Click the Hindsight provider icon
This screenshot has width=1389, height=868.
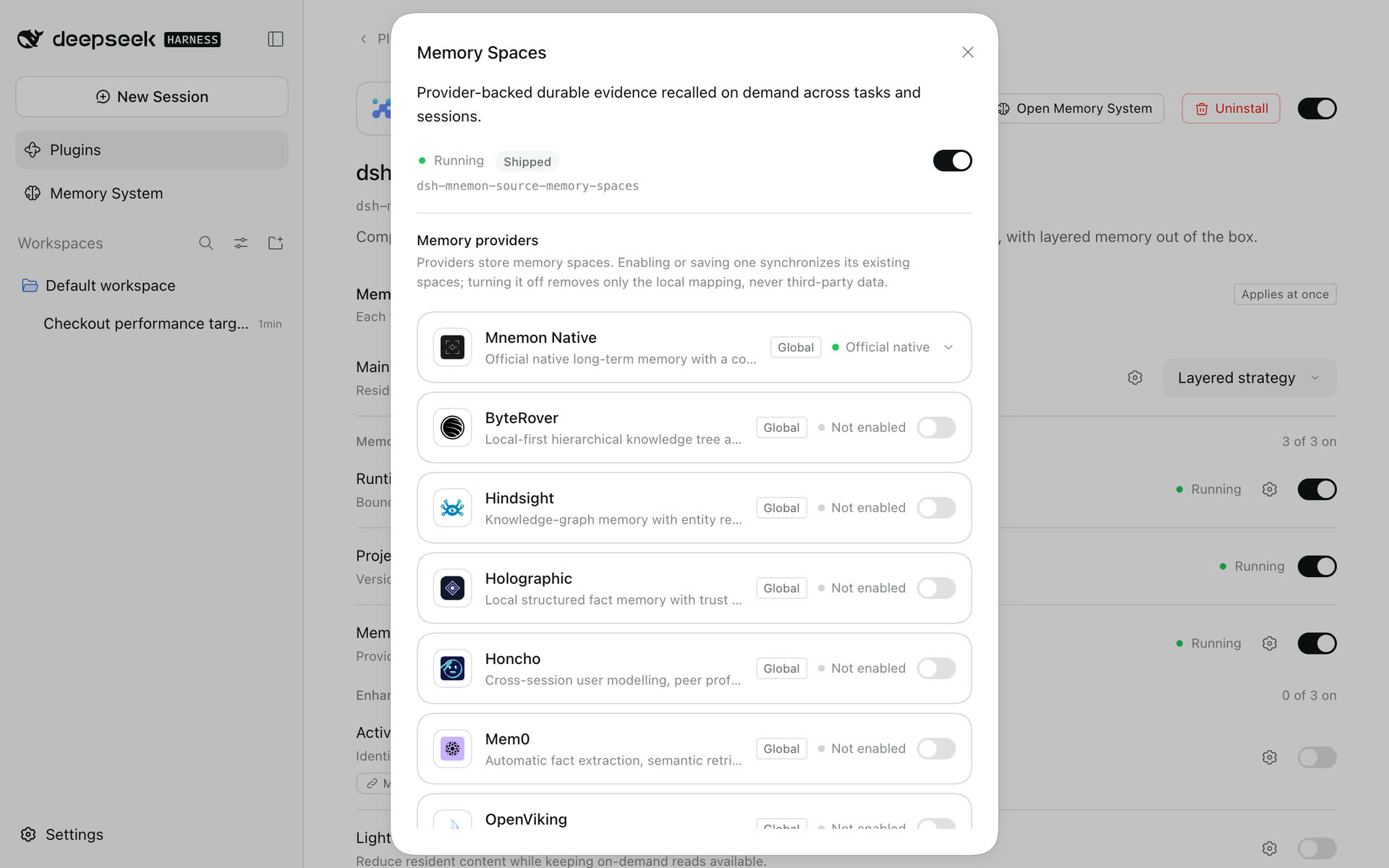[453, 508]
